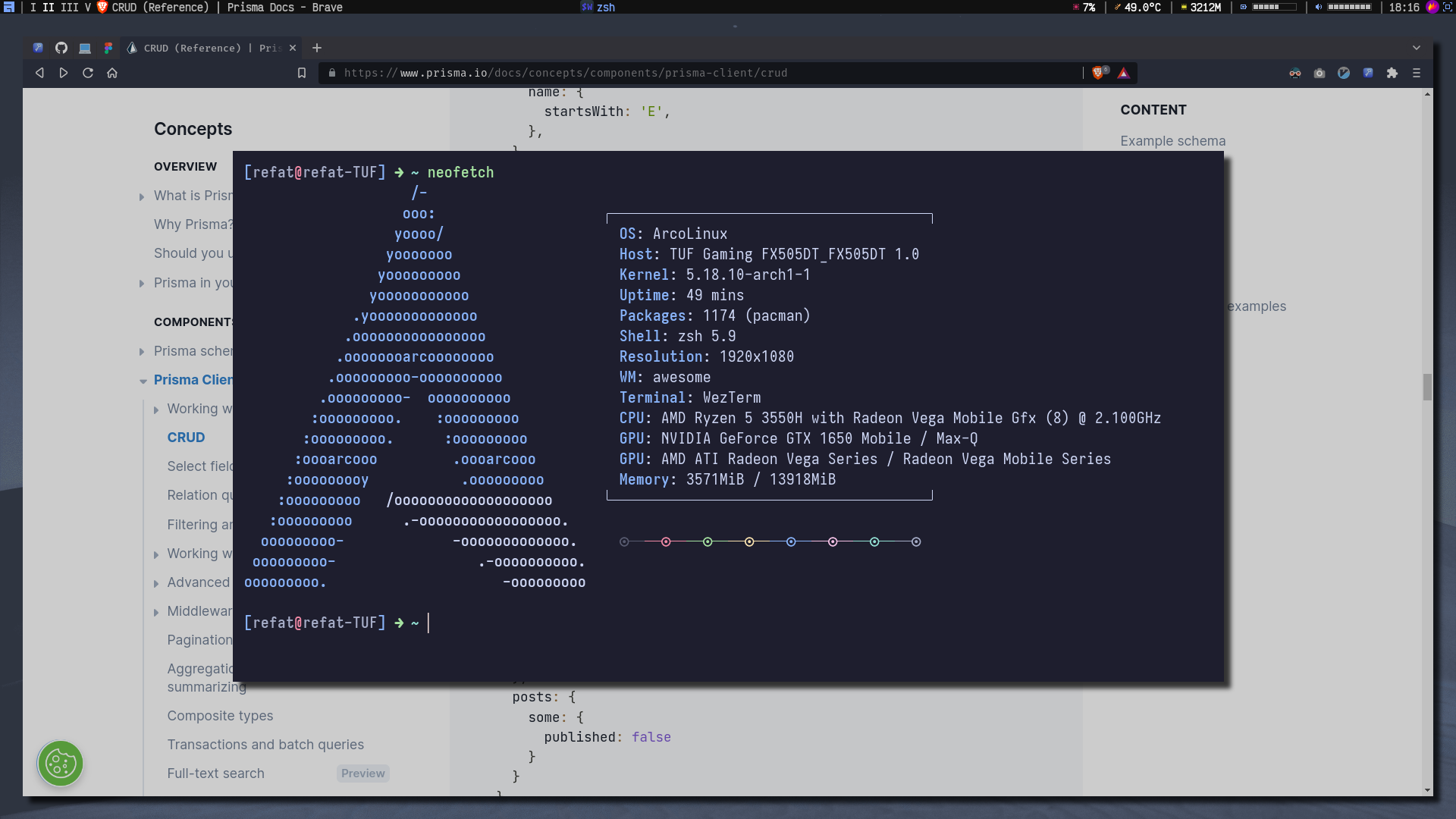Click the Preview button for Full-text search
Image resolution: width=1456 pixels, height=819 pixels.
tap(362, 772)
